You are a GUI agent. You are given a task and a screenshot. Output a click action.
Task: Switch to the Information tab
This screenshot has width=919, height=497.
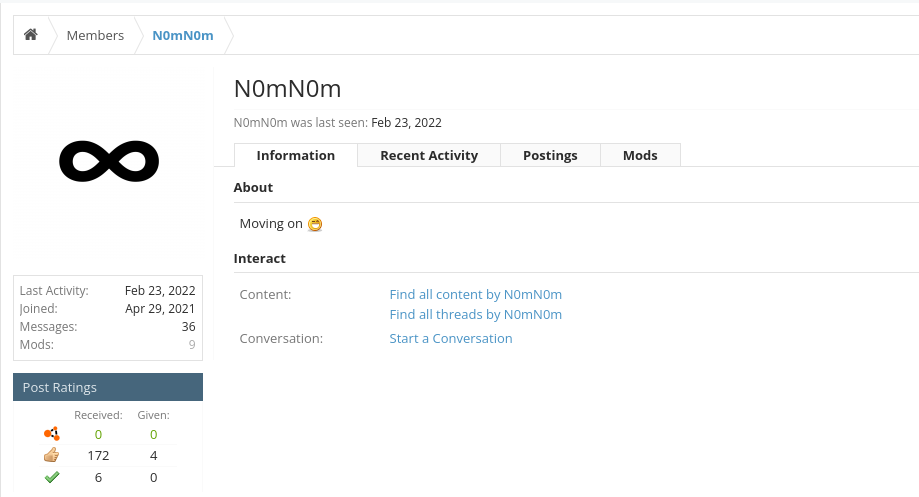[296, 155]
